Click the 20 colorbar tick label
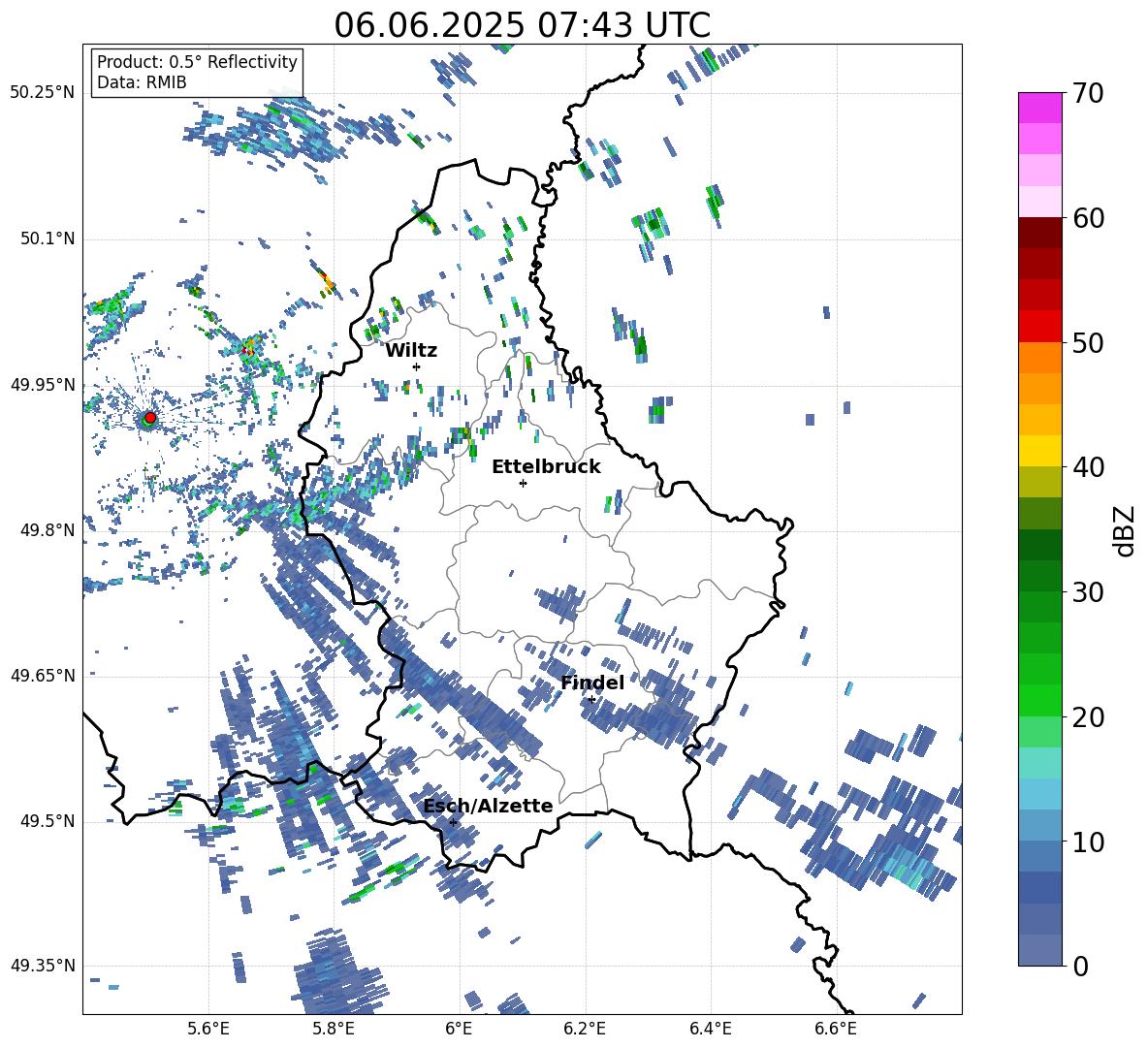The image size is (1148, 1048). coord(1088,716)
